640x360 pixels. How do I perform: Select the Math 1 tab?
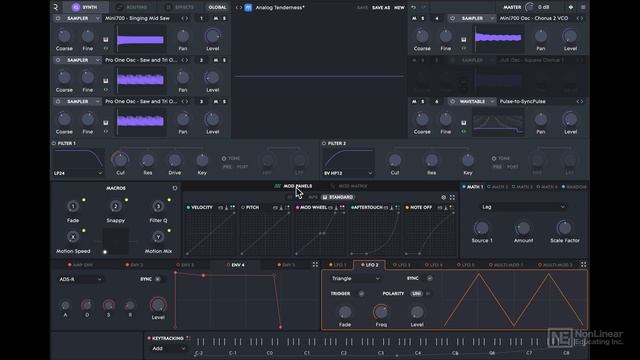(473, 187)
